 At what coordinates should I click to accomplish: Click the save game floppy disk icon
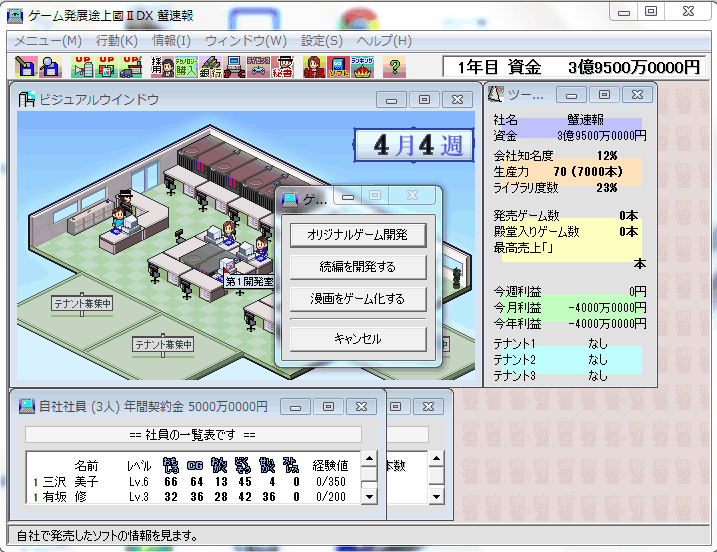pyautogui.click(x=26, y=67)
